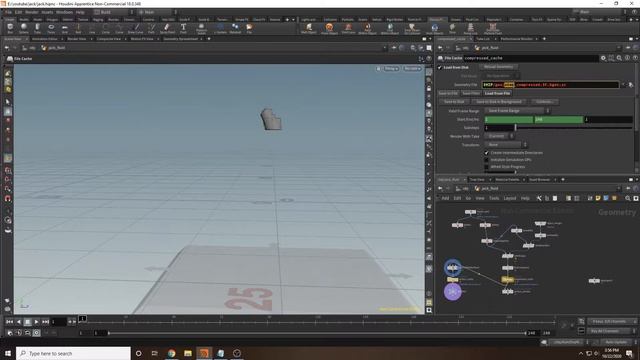Toggle Alfred Style Progress checkbox
This screenshot has height=360, width=640.
point(486,167)
